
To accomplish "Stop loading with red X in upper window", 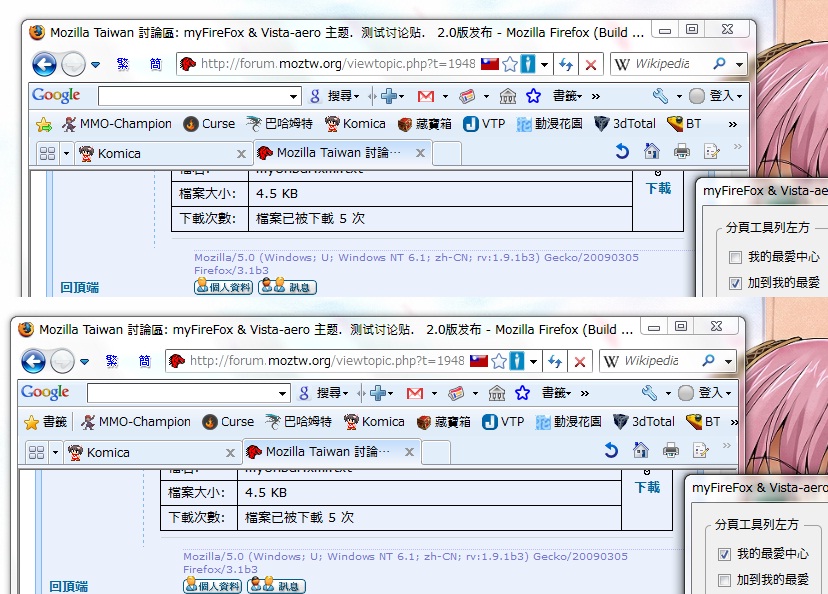I will coord(591,65).
